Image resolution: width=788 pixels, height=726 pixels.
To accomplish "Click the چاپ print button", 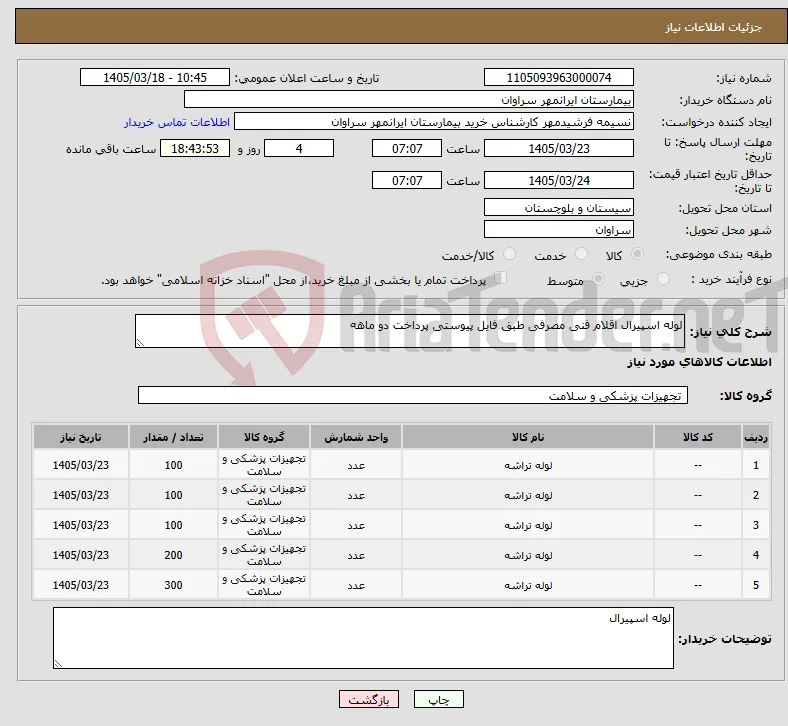I will (x=439, y=699).
